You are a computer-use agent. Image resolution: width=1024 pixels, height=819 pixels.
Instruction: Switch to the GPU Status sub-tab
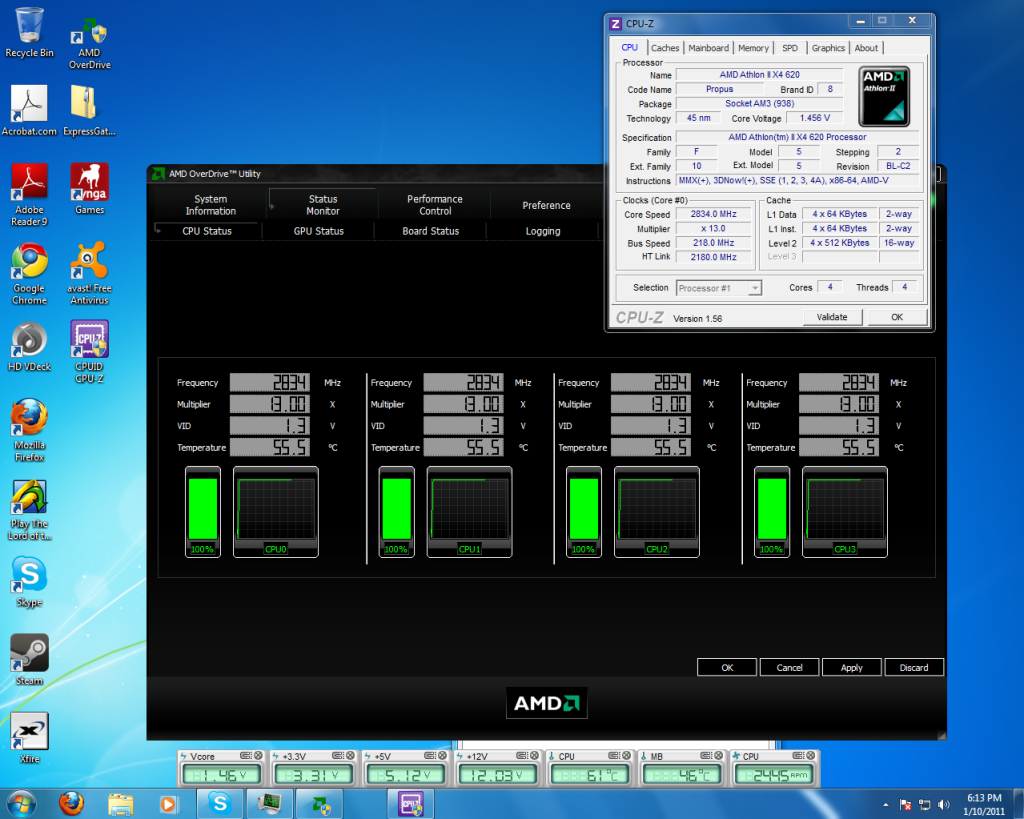pyautogui.click(x=319, y=231)
